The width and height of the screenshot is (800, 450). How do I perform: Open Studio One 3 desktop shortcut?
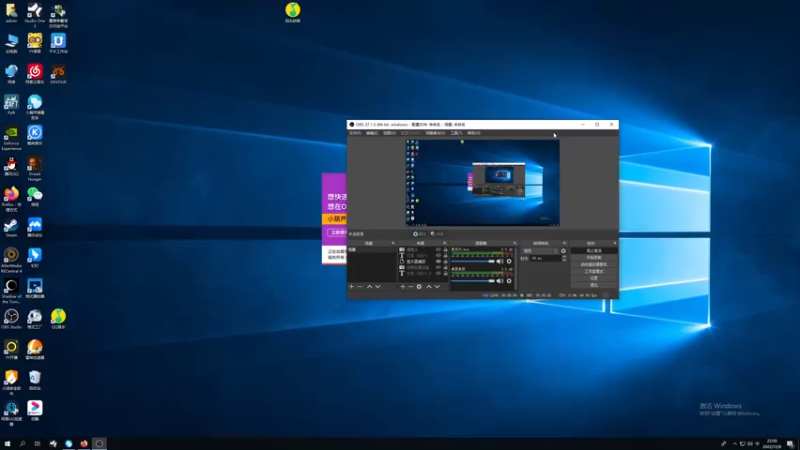pyautogui.click(x=35, y=15)
